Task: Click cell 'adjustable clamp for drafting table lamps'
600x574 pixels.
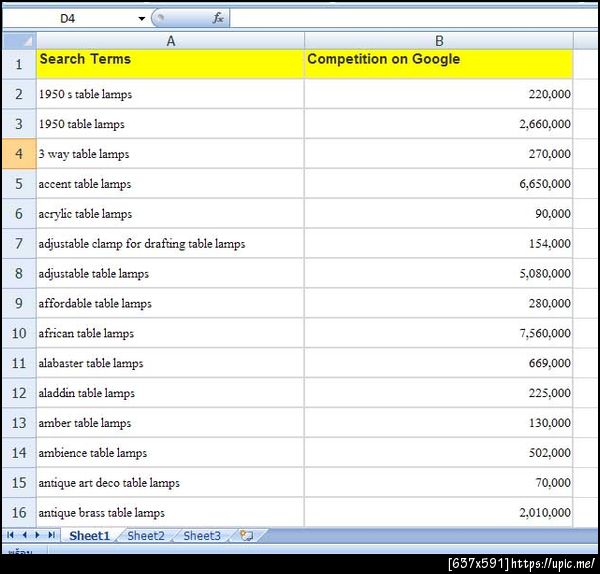Action: (170, 243)
